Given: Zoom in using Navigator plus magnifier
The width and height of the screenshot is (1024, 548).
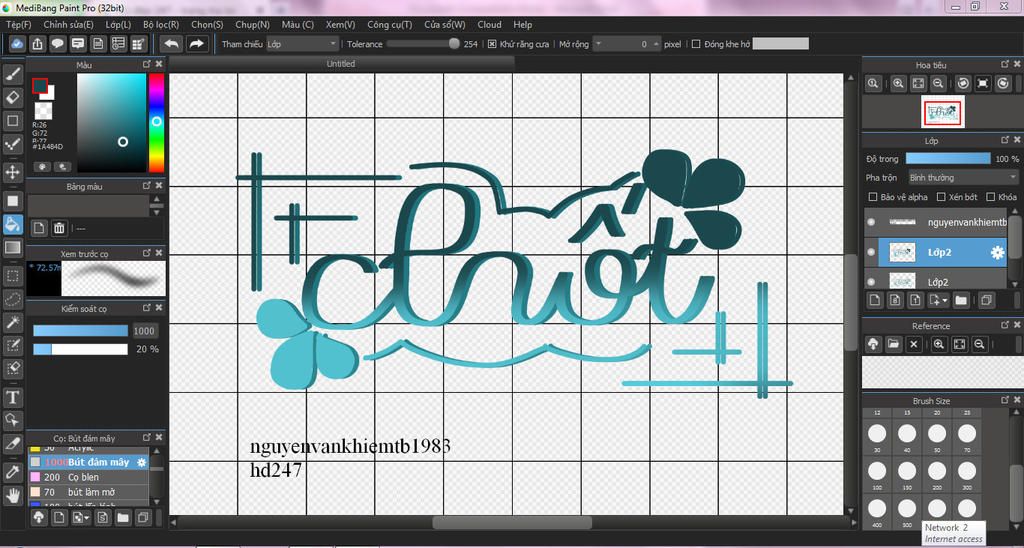Looking at the screenshot, I should point(899,83).
